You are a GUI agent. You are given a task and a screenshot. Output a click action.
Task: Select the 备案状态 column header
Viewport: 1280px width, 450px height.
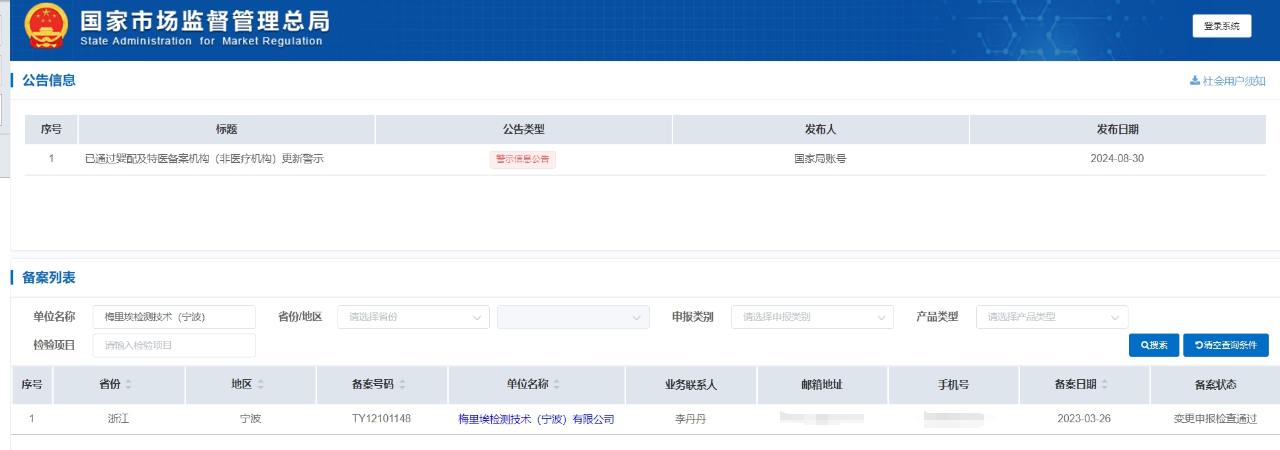tap(1215, 385)
